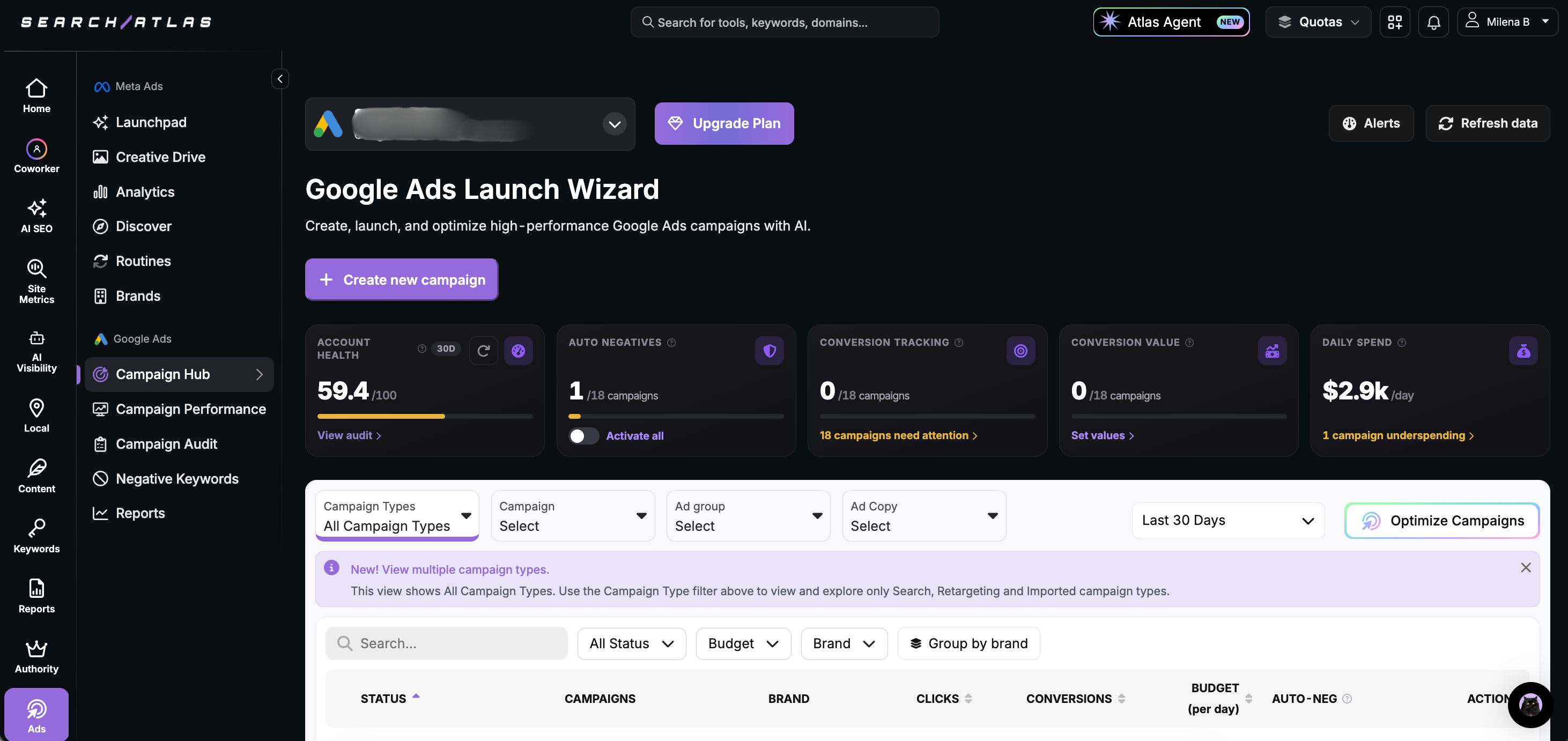Toggle the 30D account health period

446,349
